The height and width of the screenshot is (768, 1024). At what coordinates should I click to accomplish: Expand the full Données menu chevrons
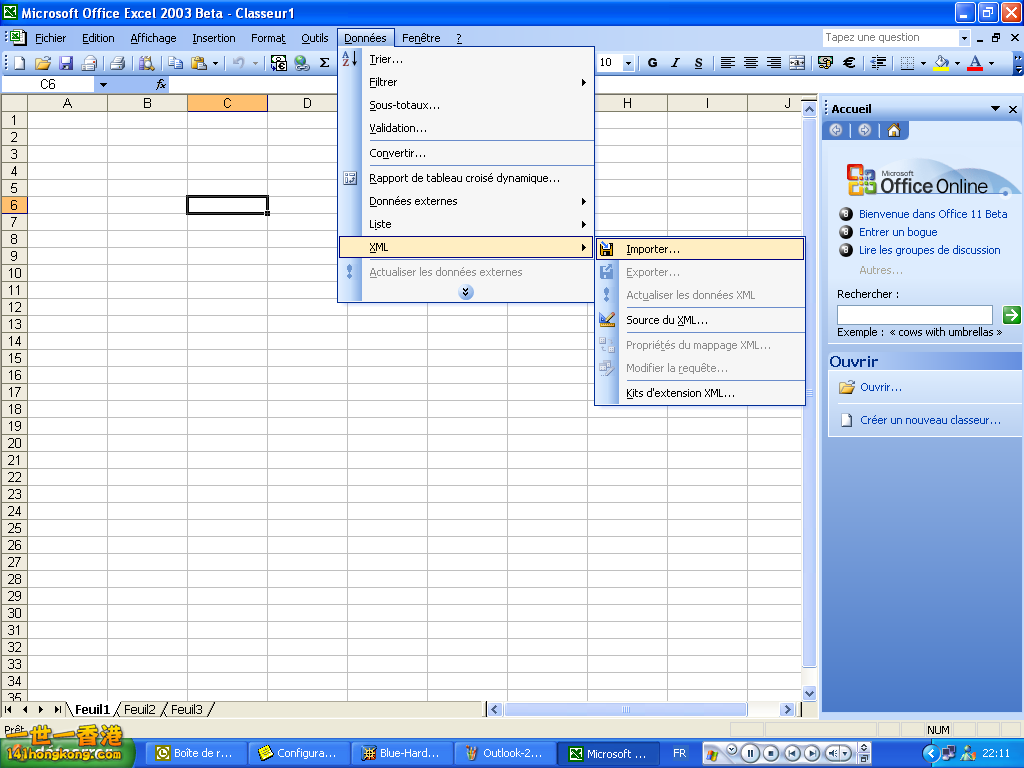466,292
